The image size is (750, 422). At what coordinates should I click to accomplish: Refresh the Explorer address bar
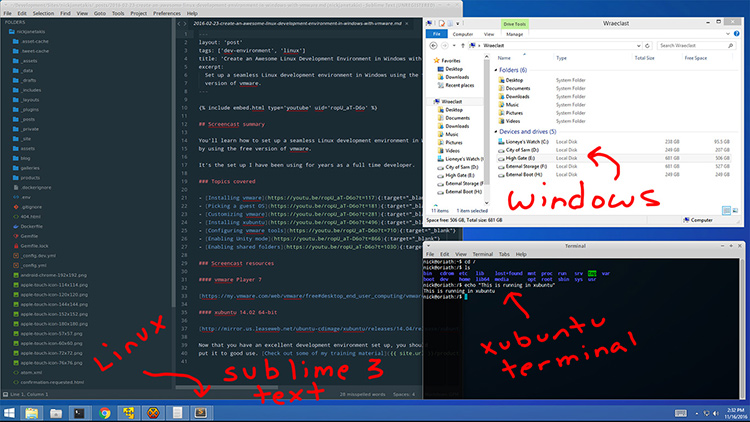pos(647,45)
